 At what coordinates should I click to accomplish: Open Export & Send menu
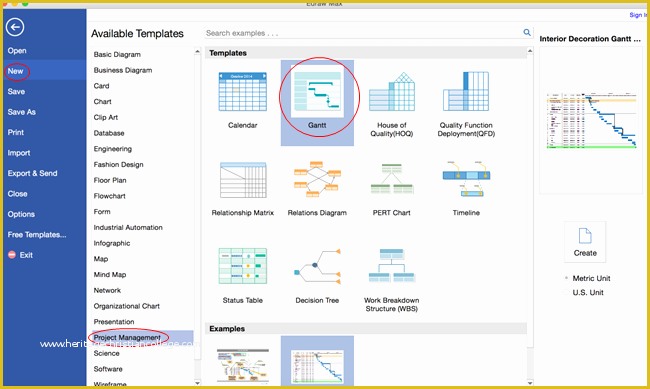point(32,173)
